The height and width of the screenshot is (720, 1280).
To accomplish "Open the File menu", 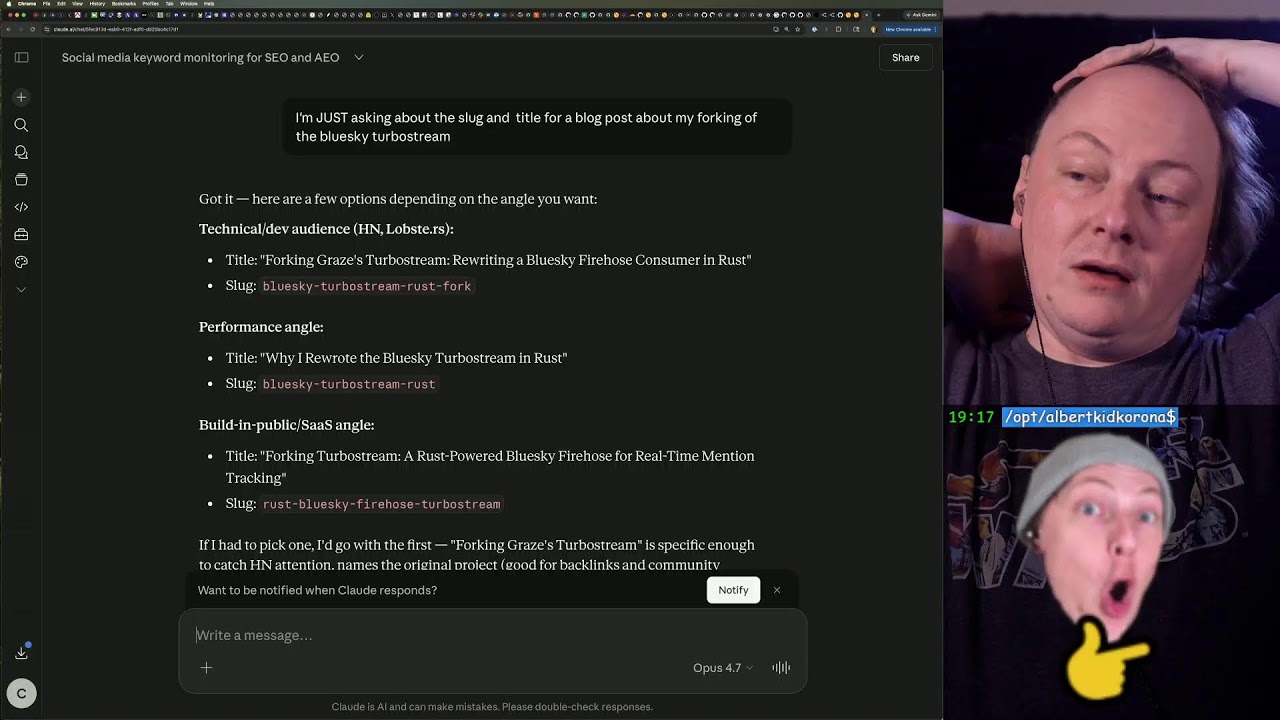I will click(46, 4).
